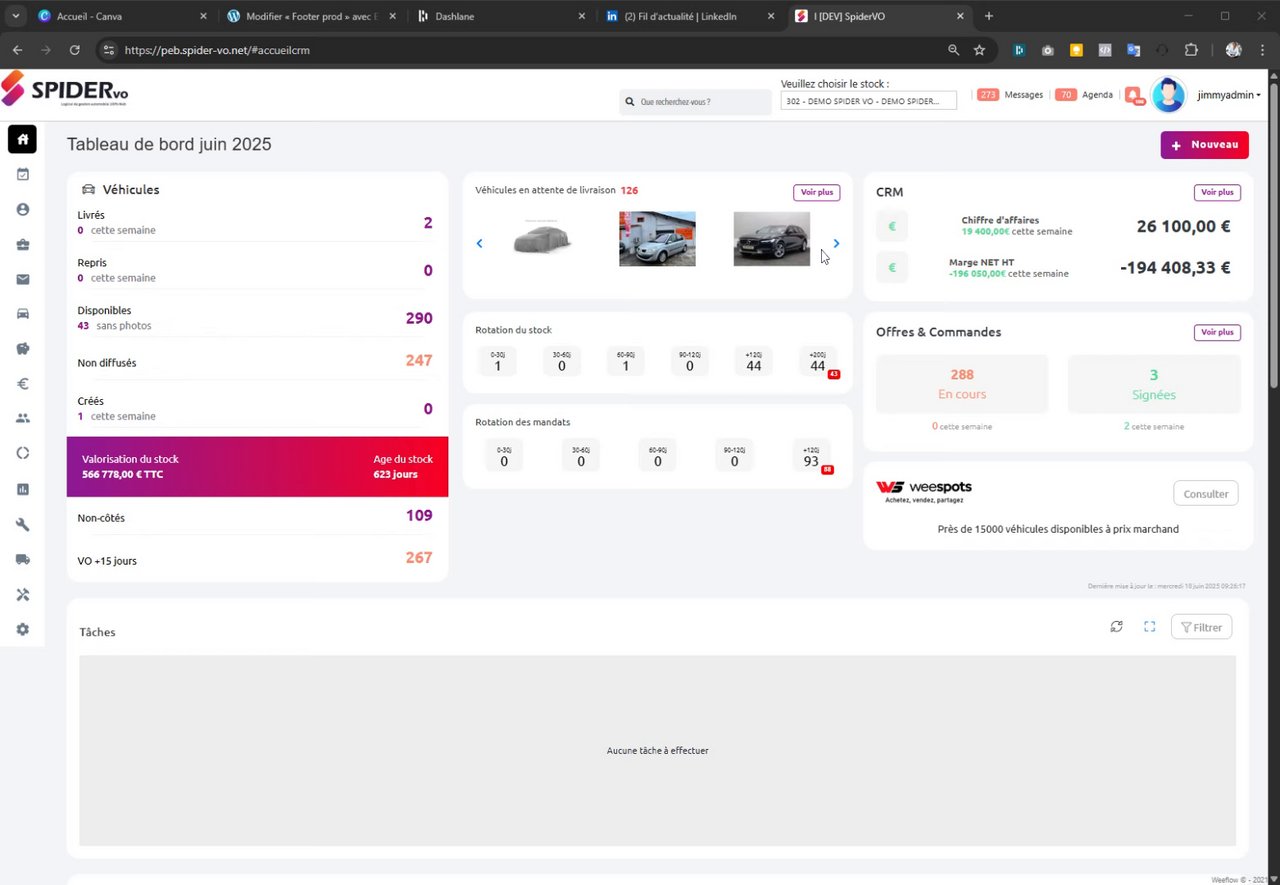Open the delivery truck sidebar icon
Image resolution: width=1280 pixels, height=885 pixels.
(22, 560)
